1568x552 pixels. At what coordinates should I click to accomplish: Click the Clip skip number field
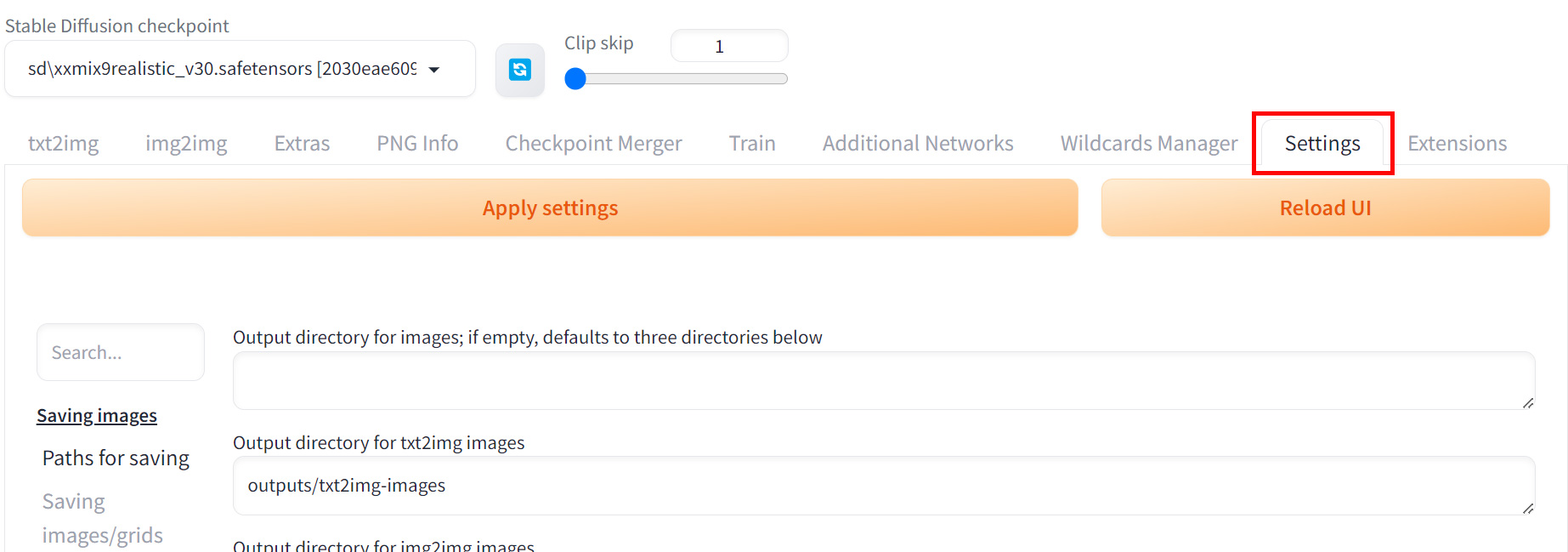728,46
